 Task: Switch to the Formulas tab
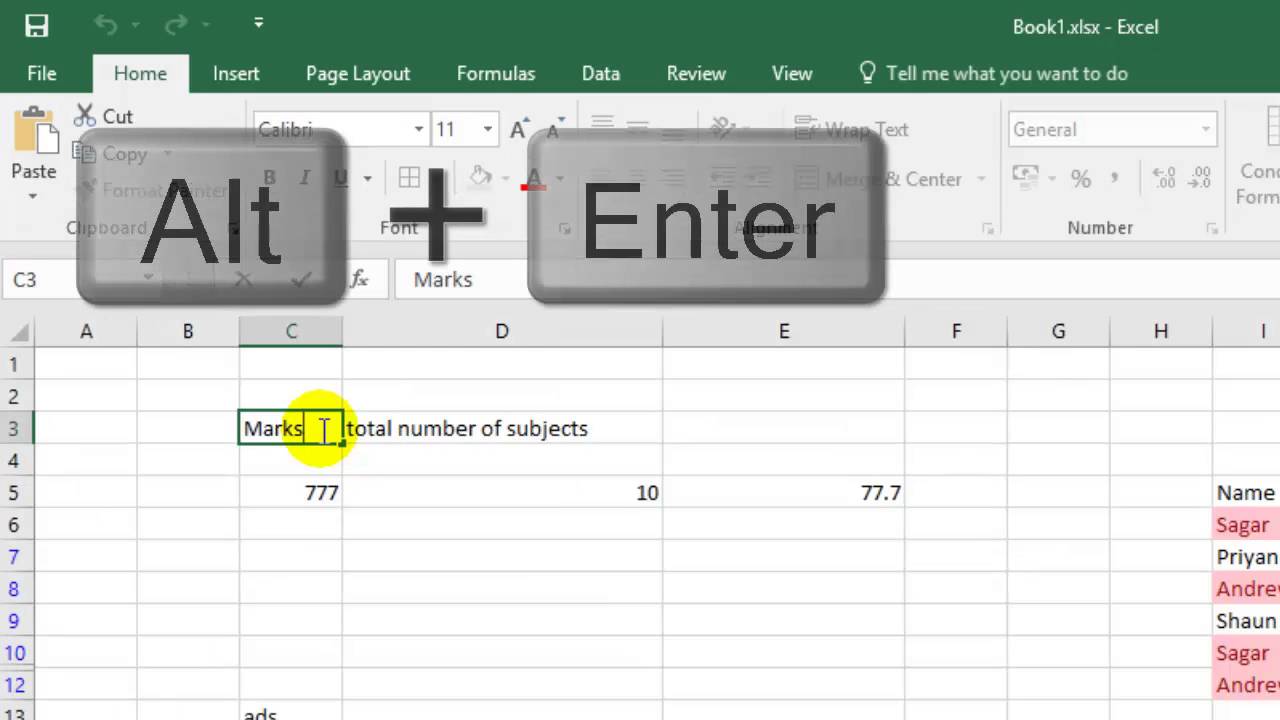495,73
